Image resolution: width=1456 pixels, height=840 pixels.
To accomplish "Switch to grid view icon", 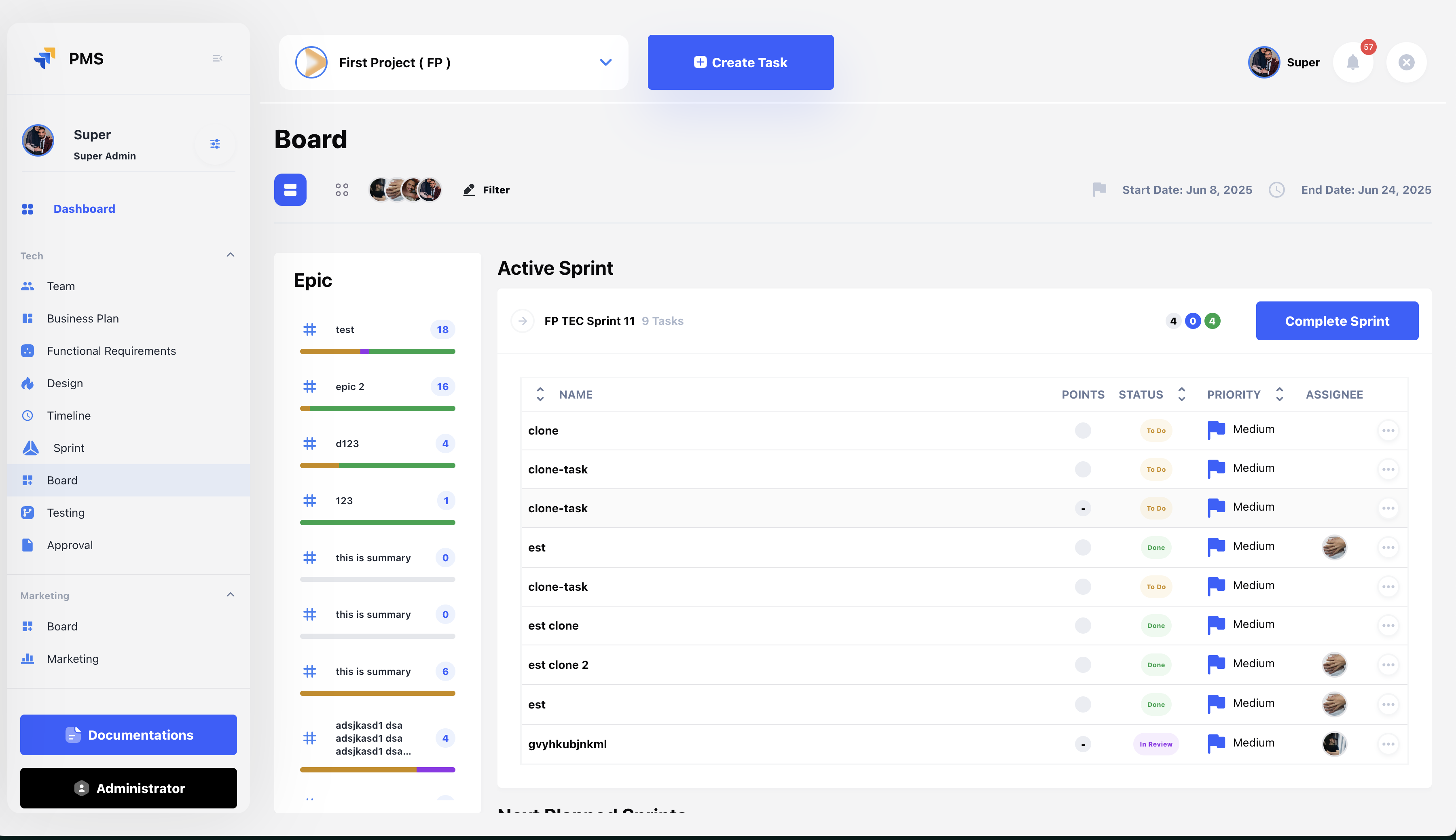I will (x=342, y=190).
